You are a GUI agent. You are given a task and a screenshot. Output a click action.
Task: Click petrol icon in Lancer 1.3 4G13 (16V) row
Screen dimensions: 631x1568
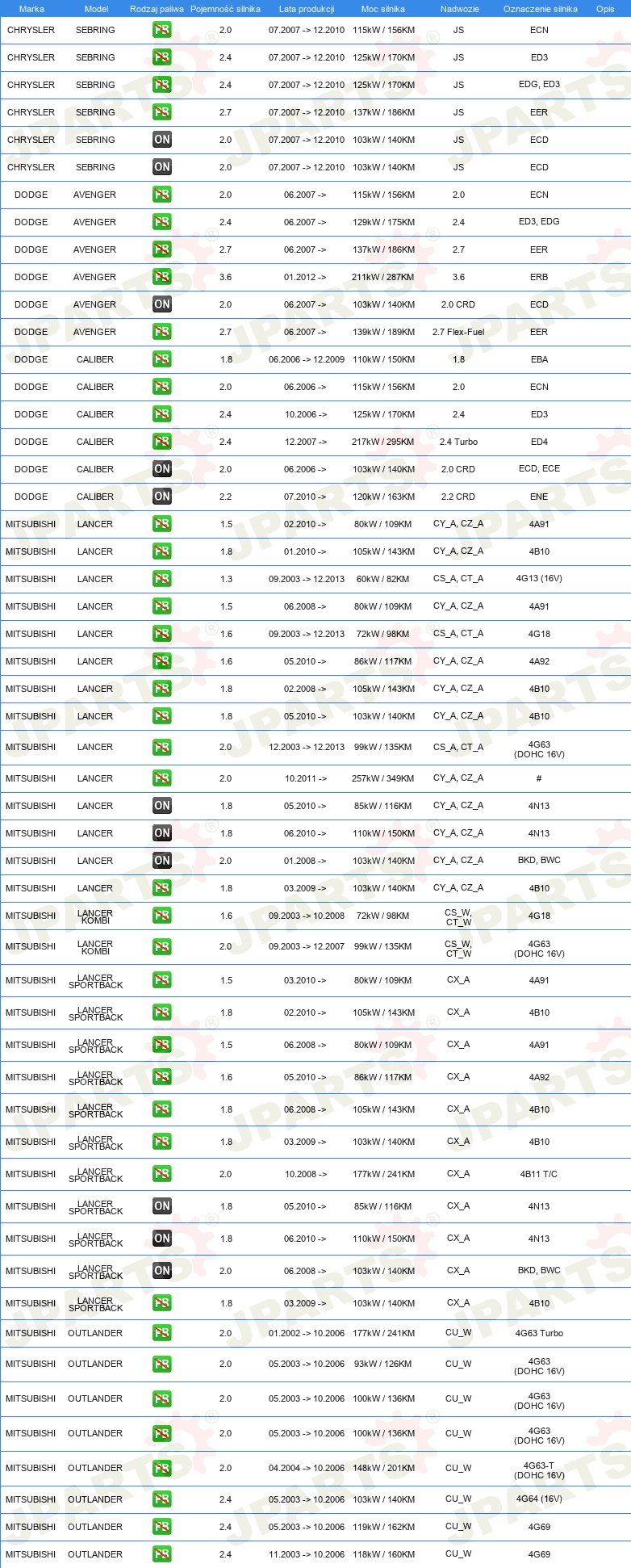[162, 579]
